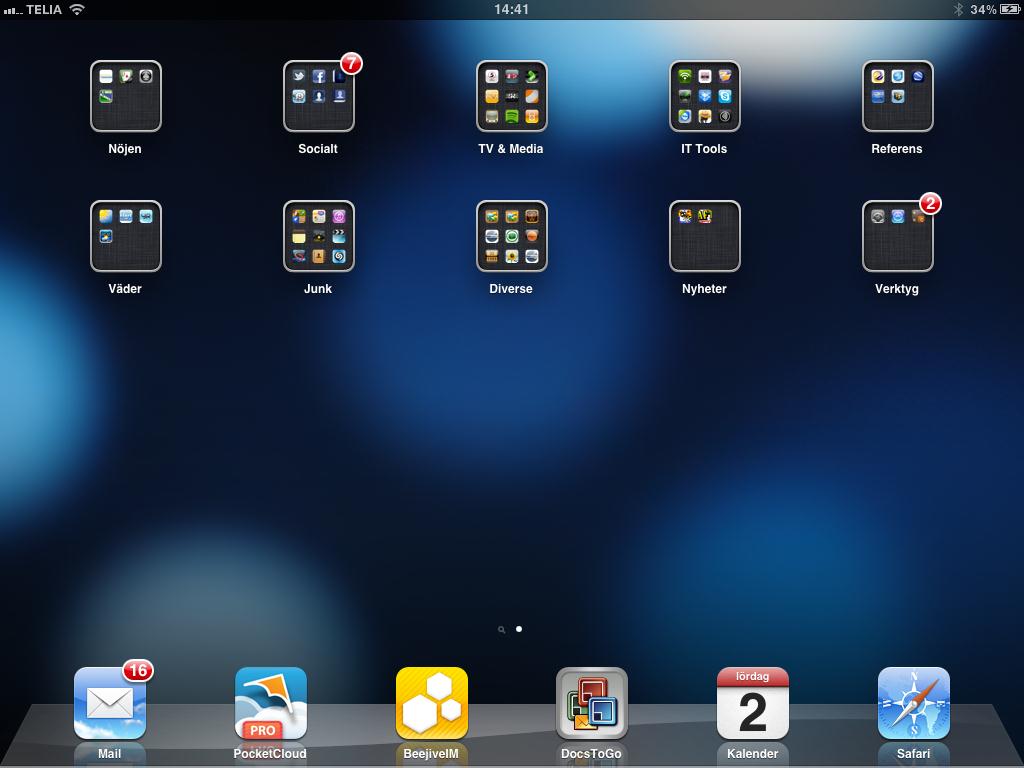1024x768 pixels.
Task: Open the Junk folder
Action: [318, 236]
